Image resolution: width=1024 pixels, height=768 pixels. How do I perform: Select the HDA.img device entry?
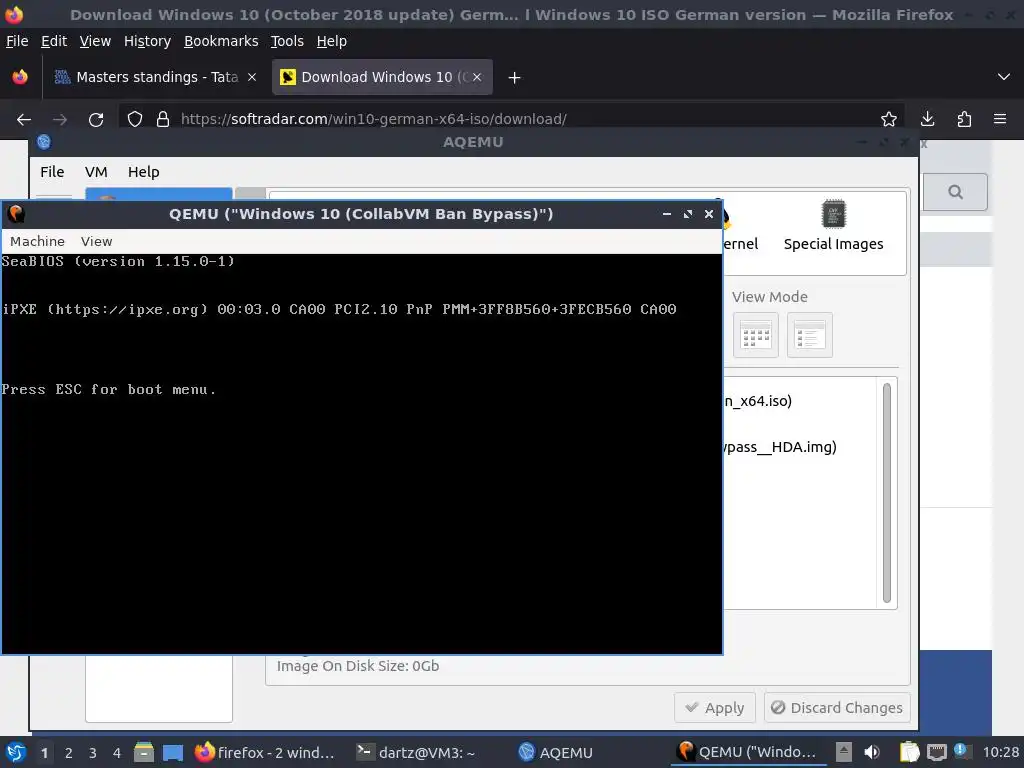pyautogui.click(x=780, y=447)
